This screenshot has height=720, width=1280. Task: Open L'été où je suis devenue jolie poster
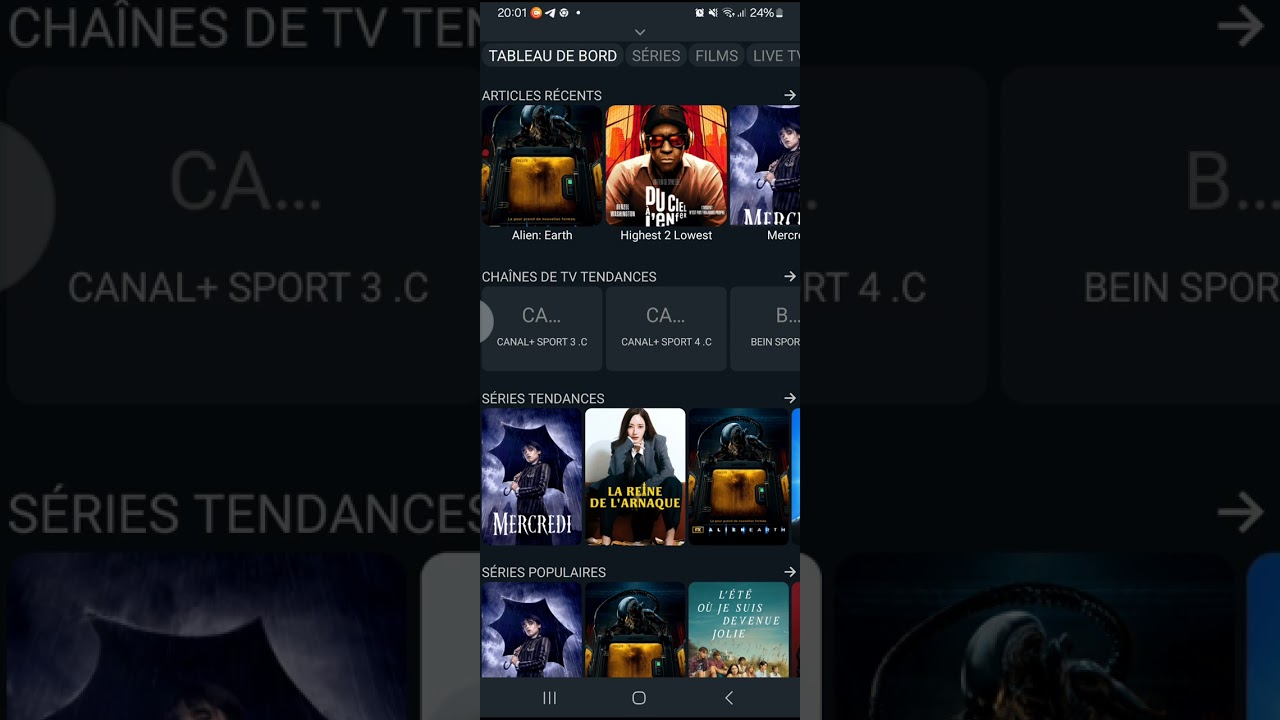click(x=739, y=630)
